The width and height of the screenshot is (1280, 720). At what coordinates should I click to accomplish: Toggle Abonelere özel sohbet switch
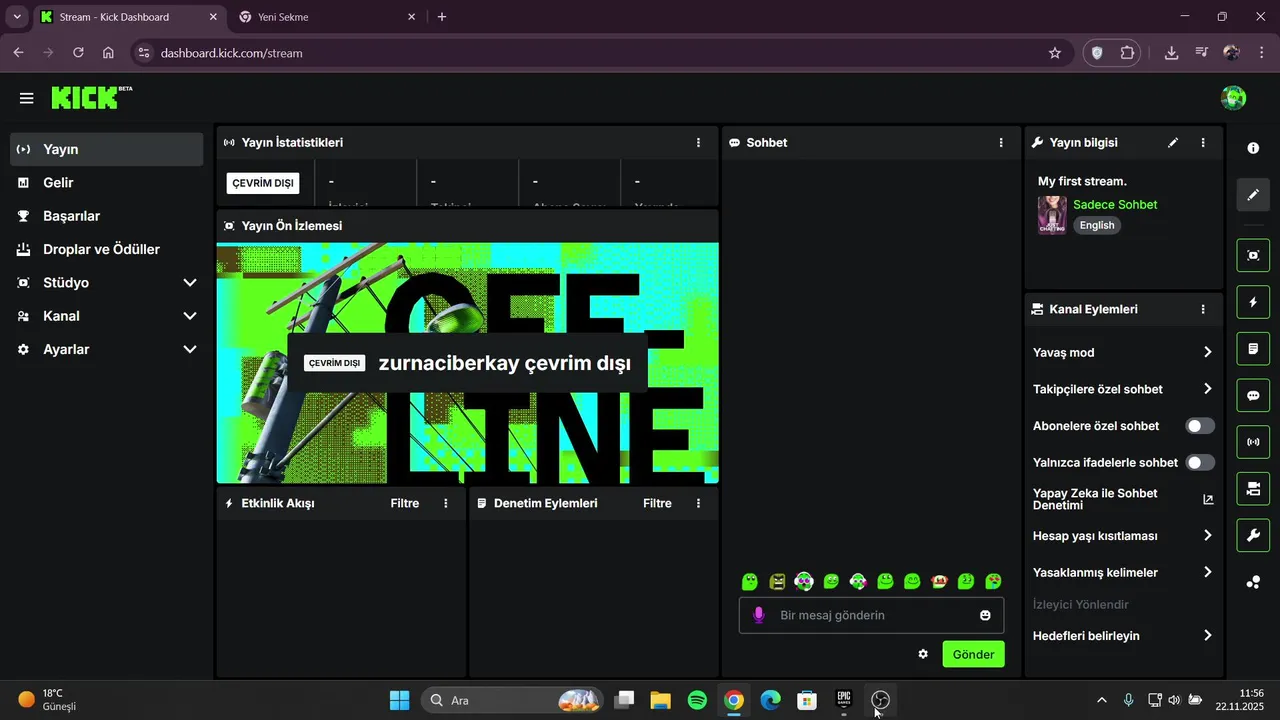coord(1200,426)
